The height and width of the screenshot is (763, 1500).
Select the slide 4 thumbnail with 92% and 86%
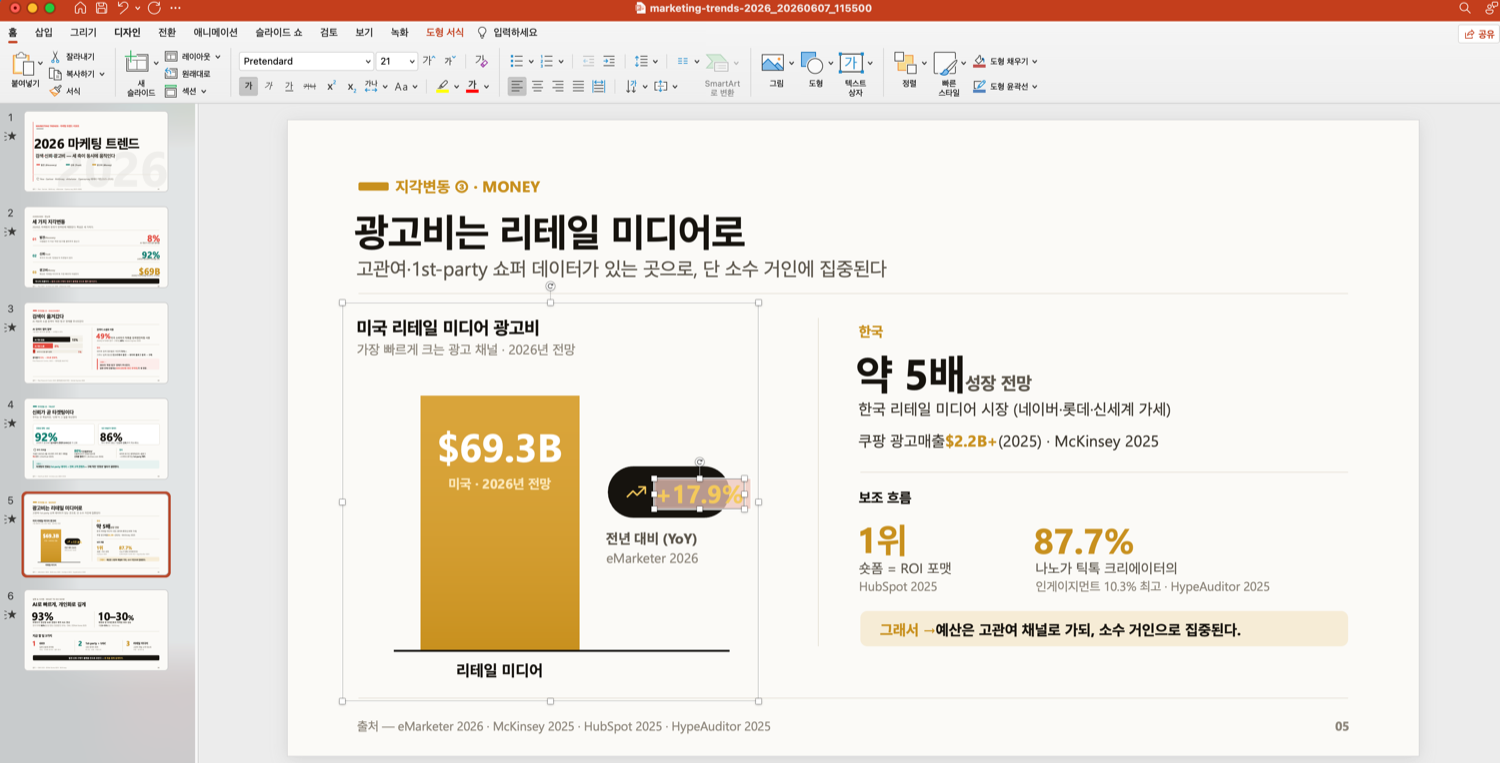pos(96,439)
